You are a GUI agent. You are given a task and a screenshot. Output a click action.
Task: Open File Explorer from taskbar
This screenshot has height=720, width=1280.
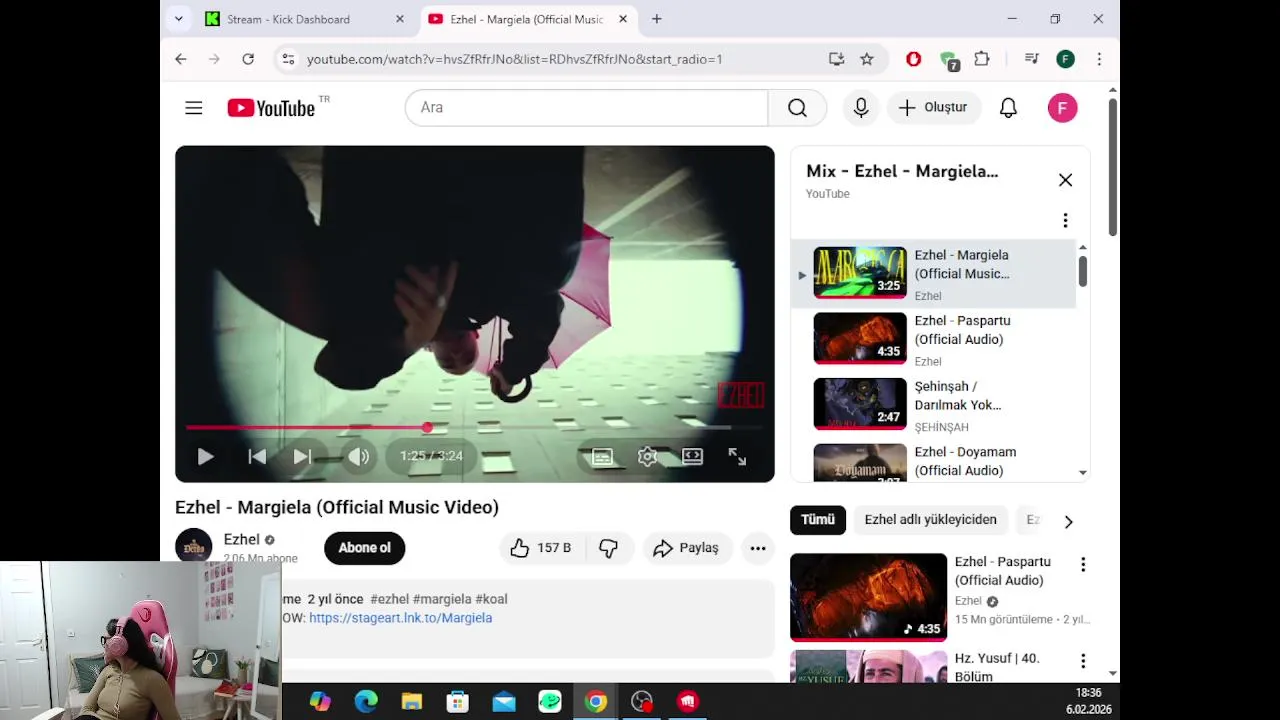click(412, 702)
